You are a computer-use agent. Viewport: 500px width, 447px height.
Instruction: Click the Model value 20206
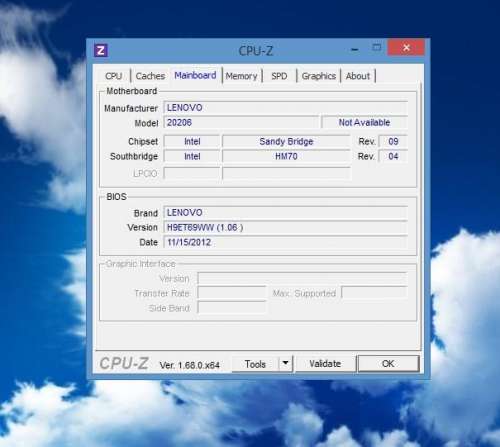click(x=241, y=122)
